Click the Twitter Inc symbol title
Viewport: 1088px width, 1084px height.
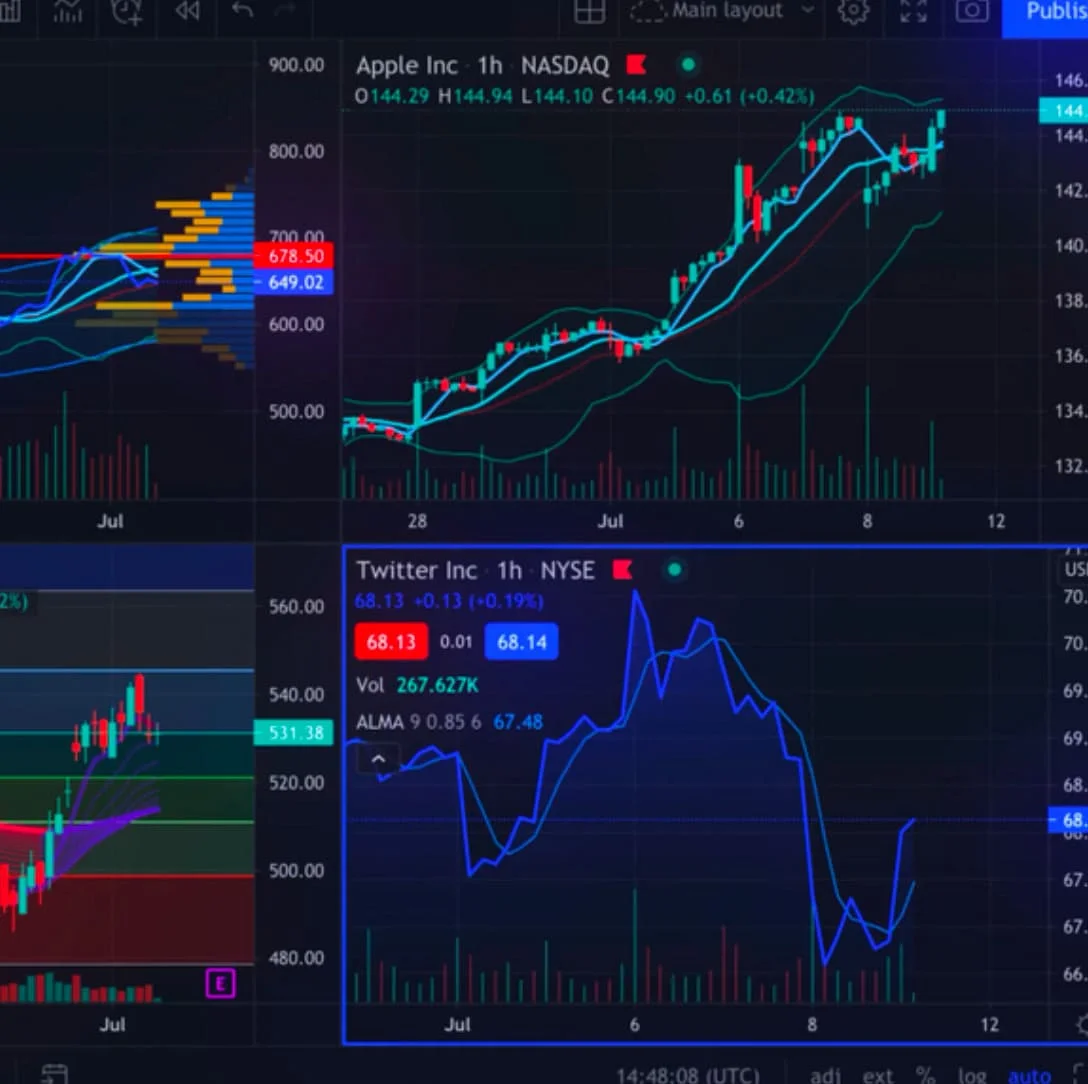pyautogui.click(x=416, y=570)
